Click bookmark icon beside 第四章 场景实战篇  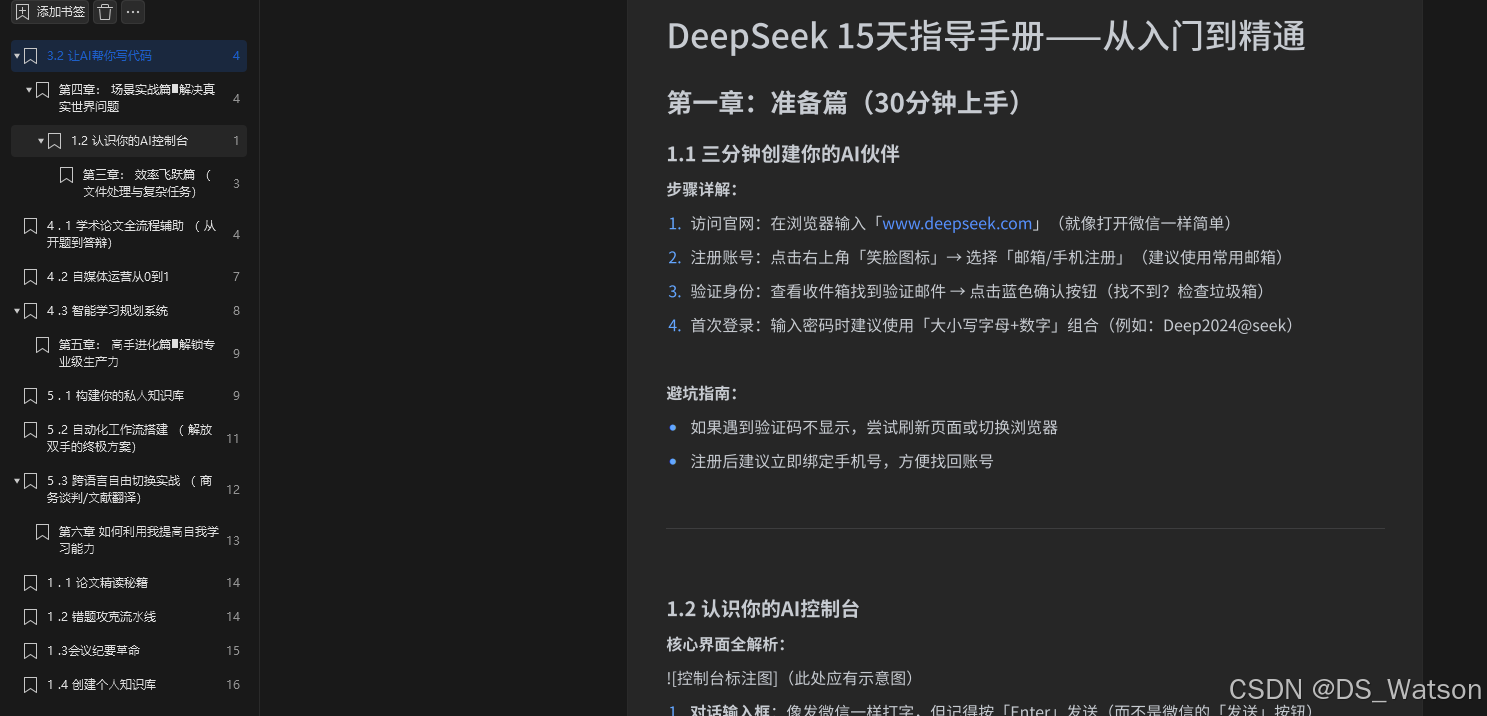43,90
